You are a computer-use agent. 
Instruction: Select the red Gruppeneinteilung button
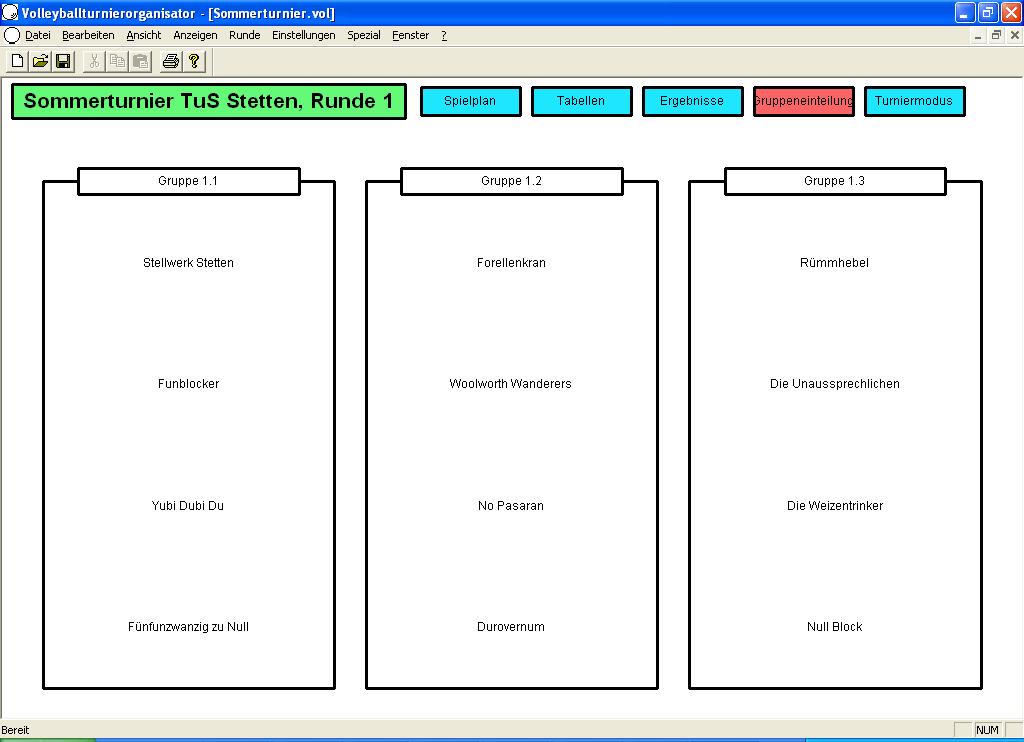point(803,101)
